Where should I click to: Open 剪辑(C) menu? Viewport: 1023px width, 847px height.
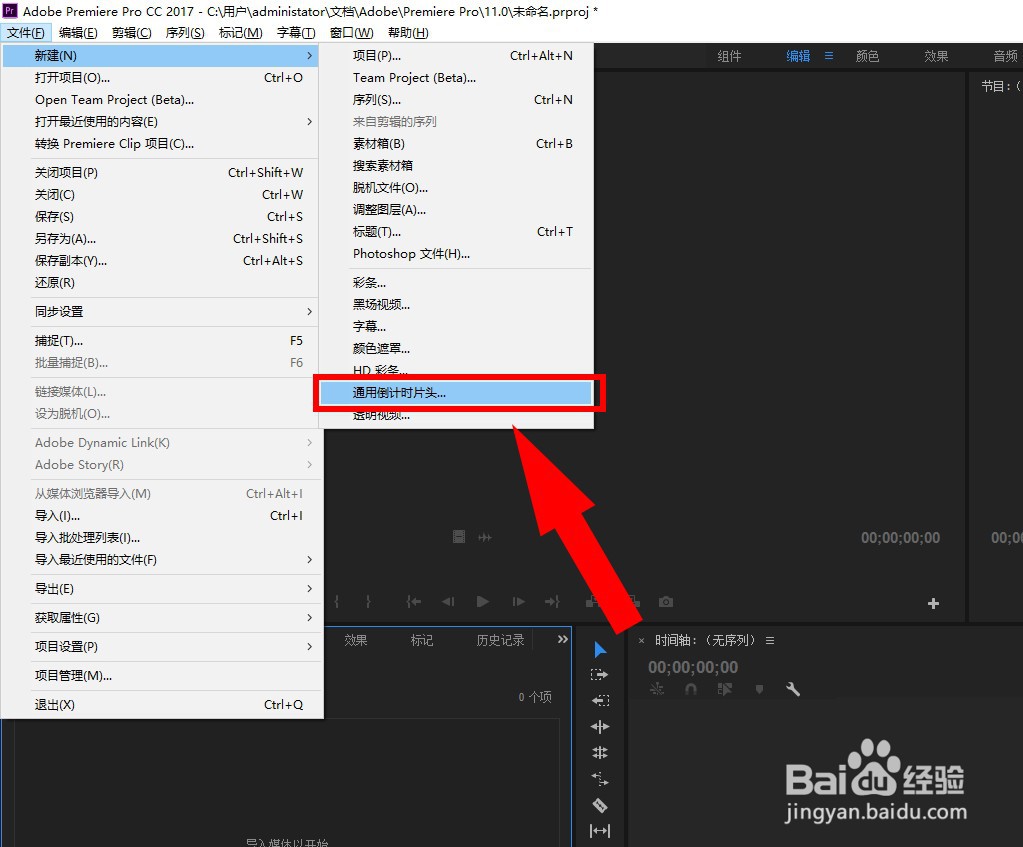point(131,33)
